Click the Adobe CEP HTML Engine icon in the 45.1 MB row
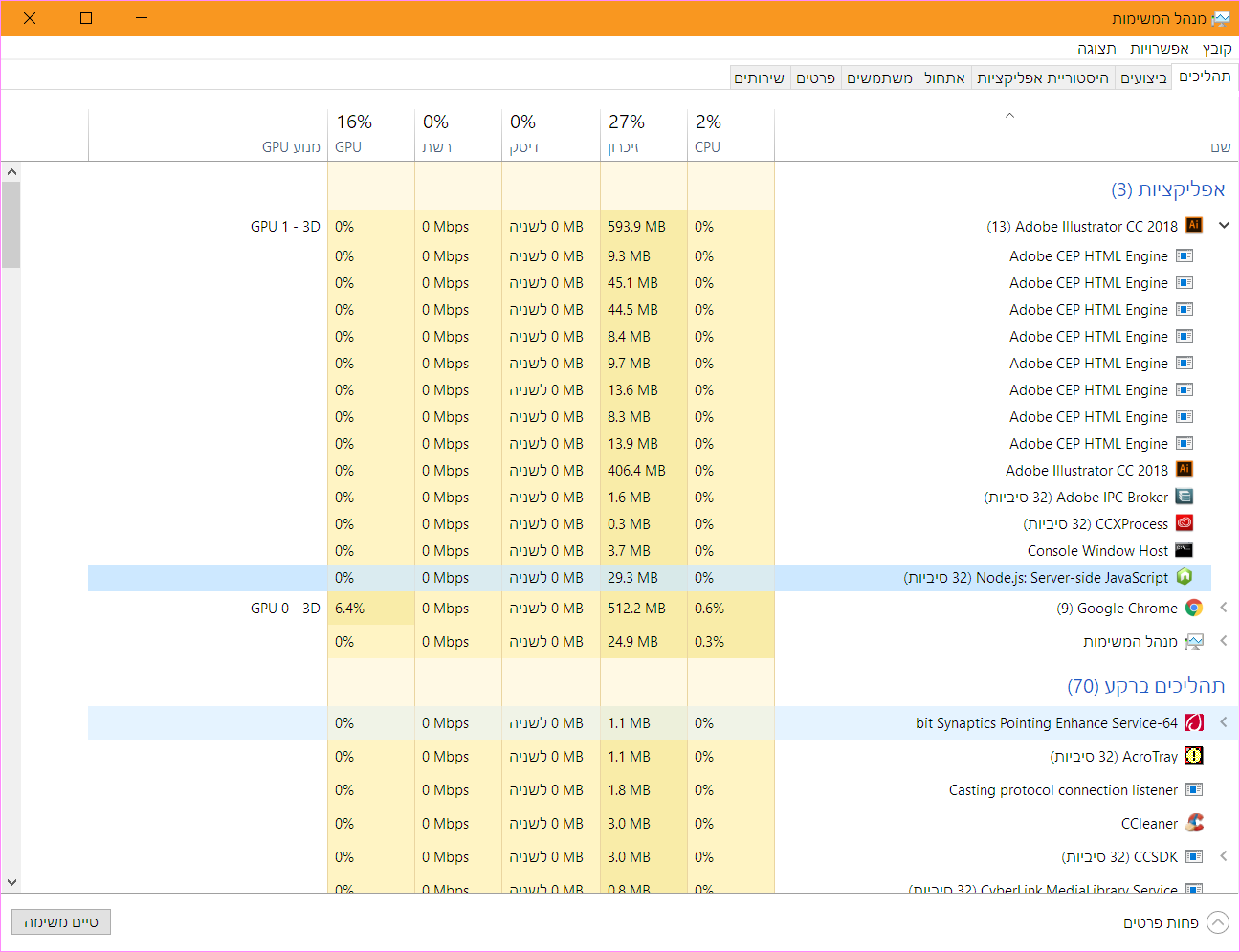The height and width of the screenshot is (952, 1240). point(1184,282)
